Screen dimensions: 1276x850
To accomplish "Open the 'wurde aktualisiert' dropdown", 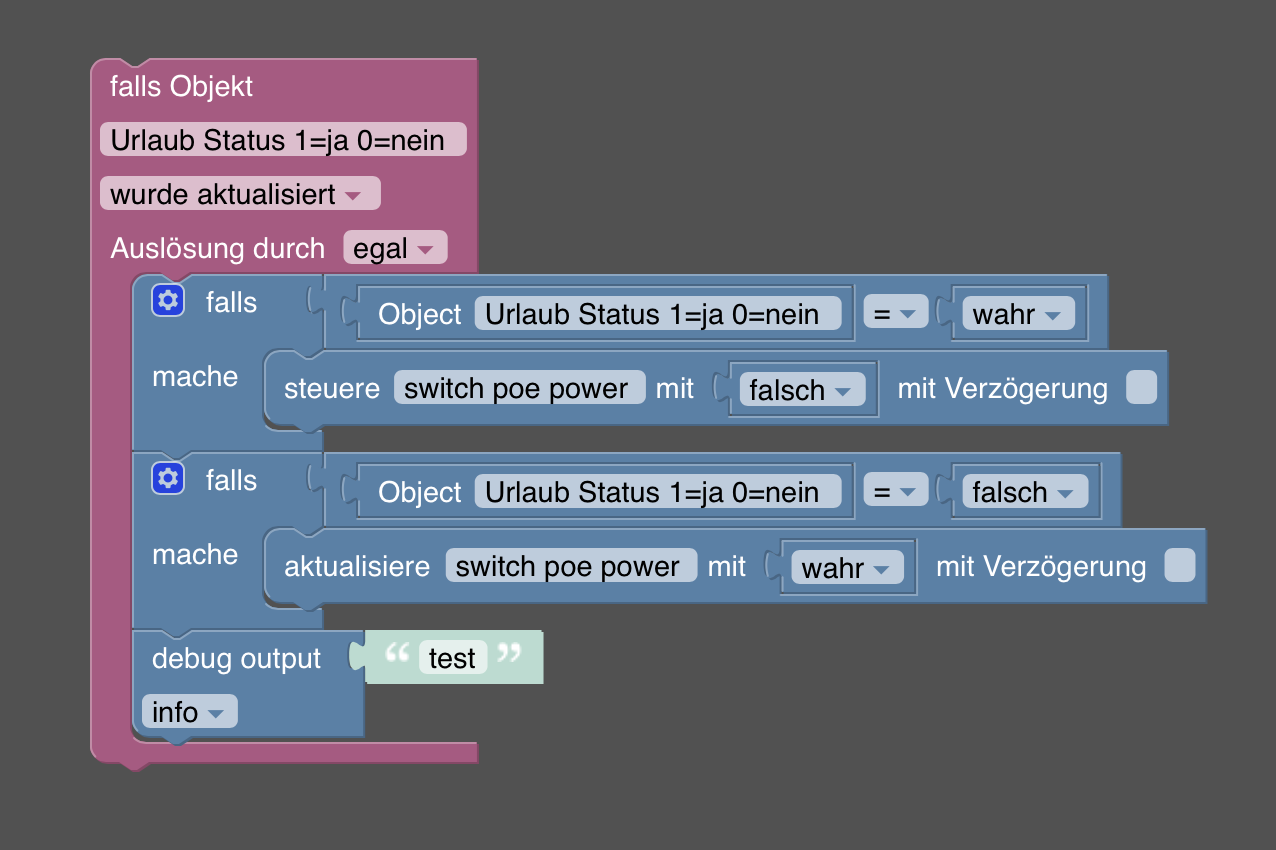I will click(x=239, y=194).
